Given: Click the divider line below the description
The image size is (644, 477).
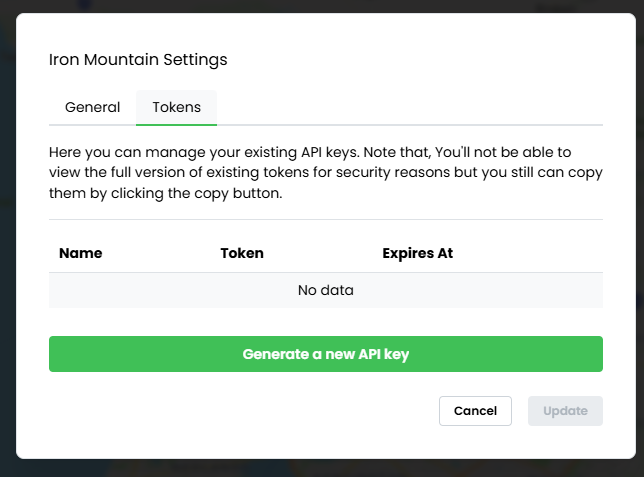Looking at the screenshot, I should tap(325, 219).
